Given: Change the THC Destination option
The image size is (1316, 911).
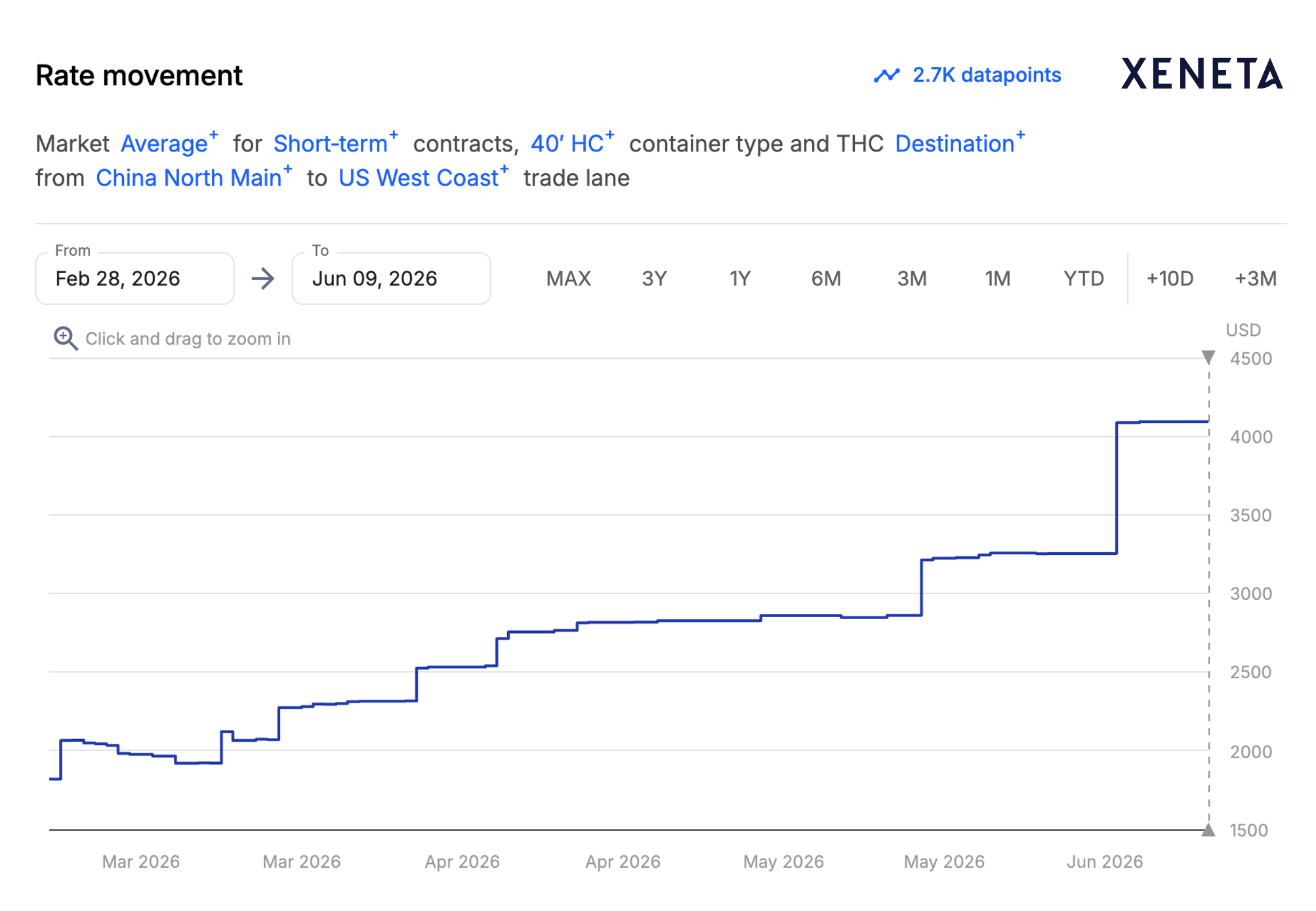Looking at the screenshot, I should click(960, 143).
